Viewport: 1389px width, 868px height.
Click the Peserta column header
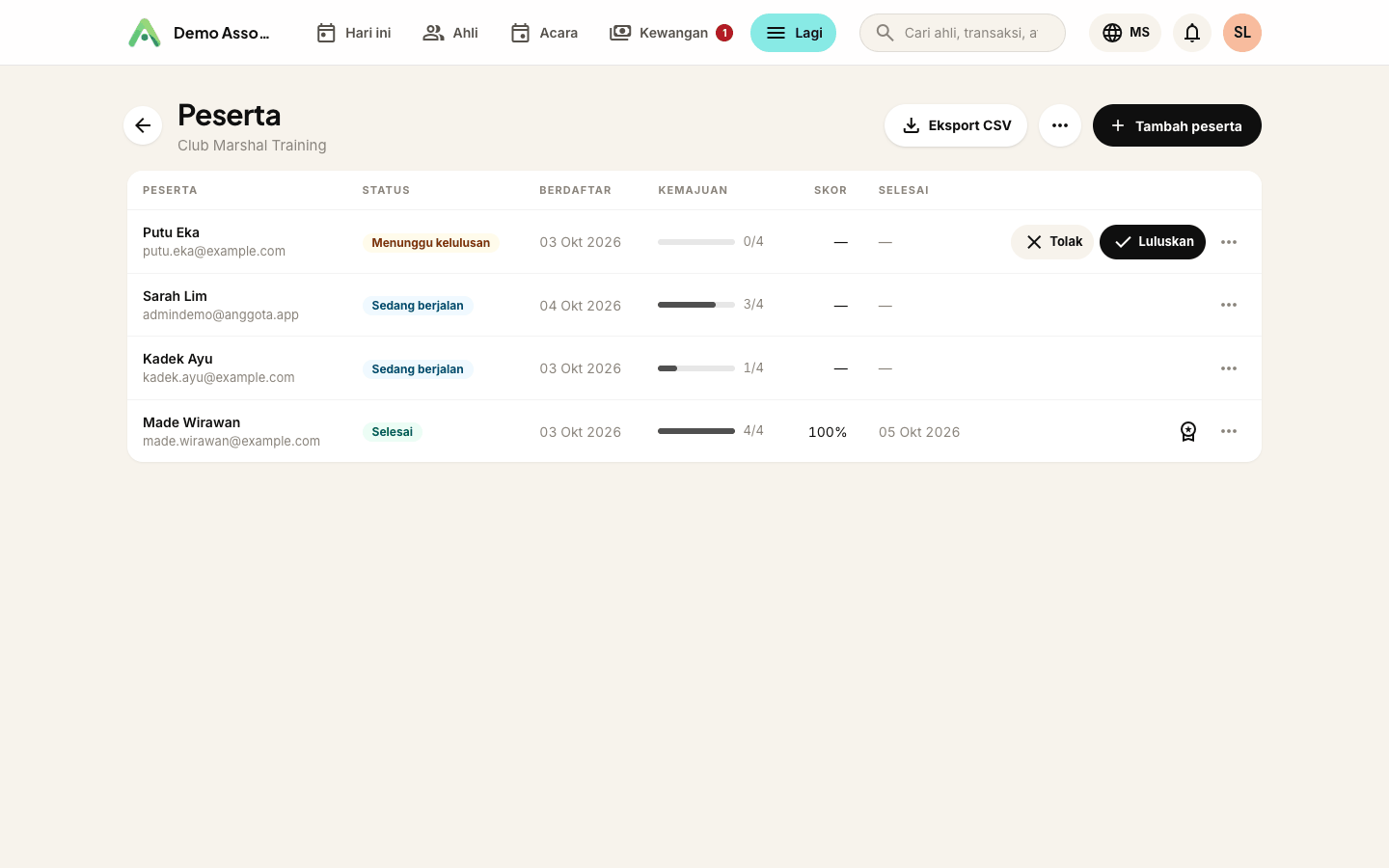point(170,190)
